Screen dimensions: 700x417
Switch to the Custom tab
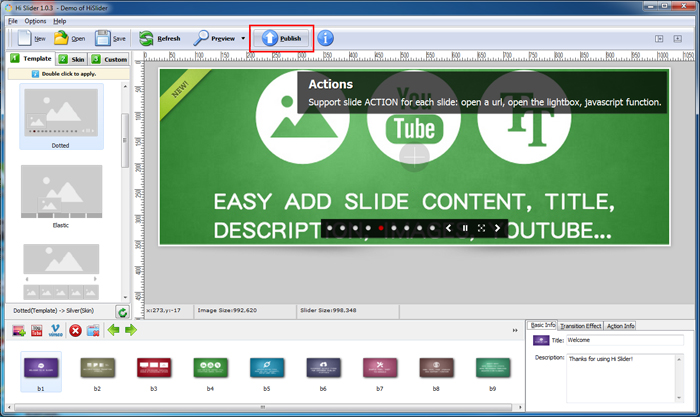[x=109, y=59]
